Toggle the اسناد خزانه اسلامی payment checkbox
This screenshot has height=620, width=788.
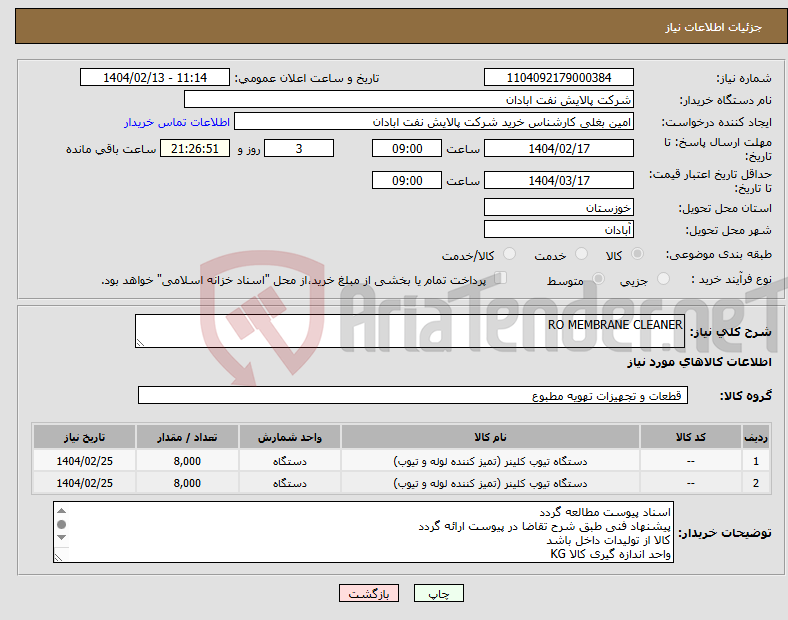click(501, 278)
